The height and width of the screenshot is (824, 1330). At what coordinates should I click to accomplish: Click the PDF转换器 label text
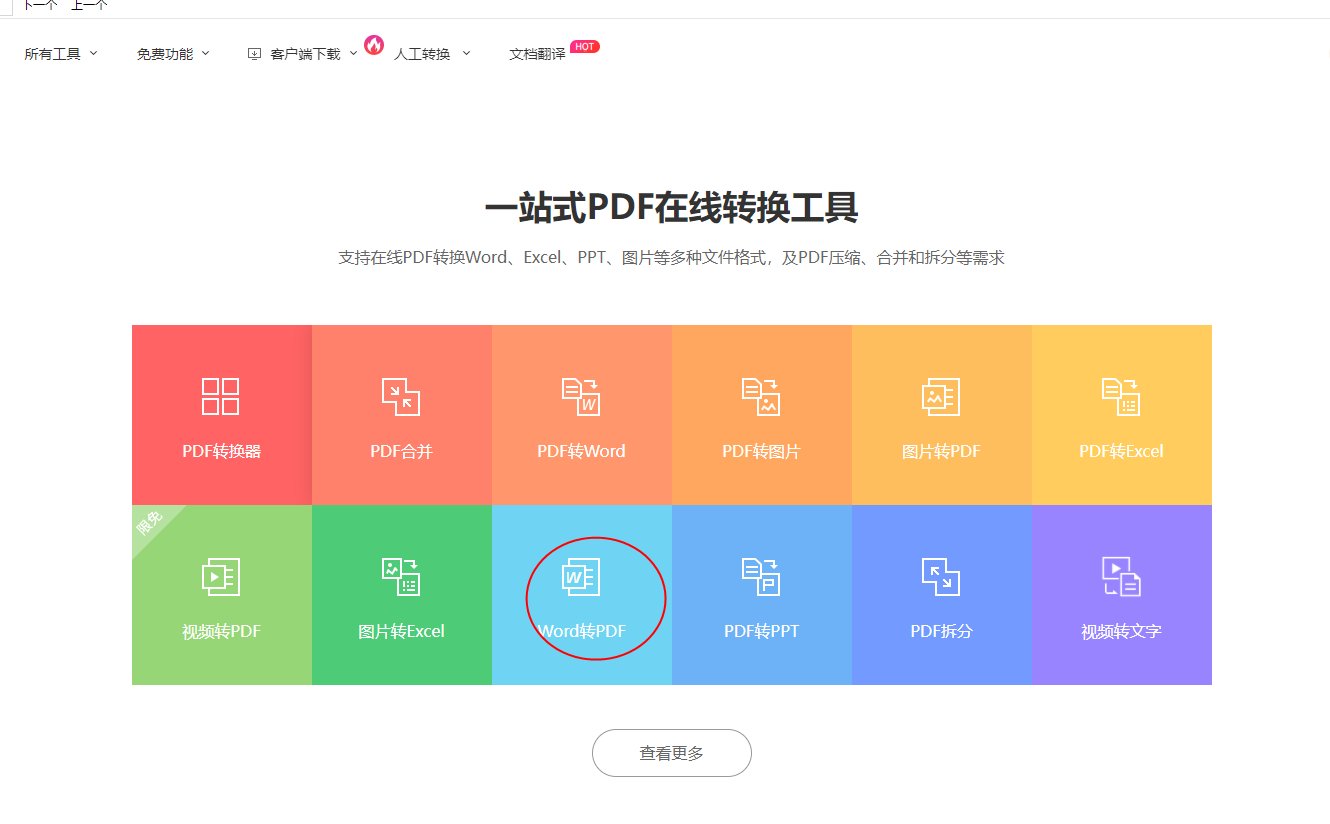click(x=221, y=451)
